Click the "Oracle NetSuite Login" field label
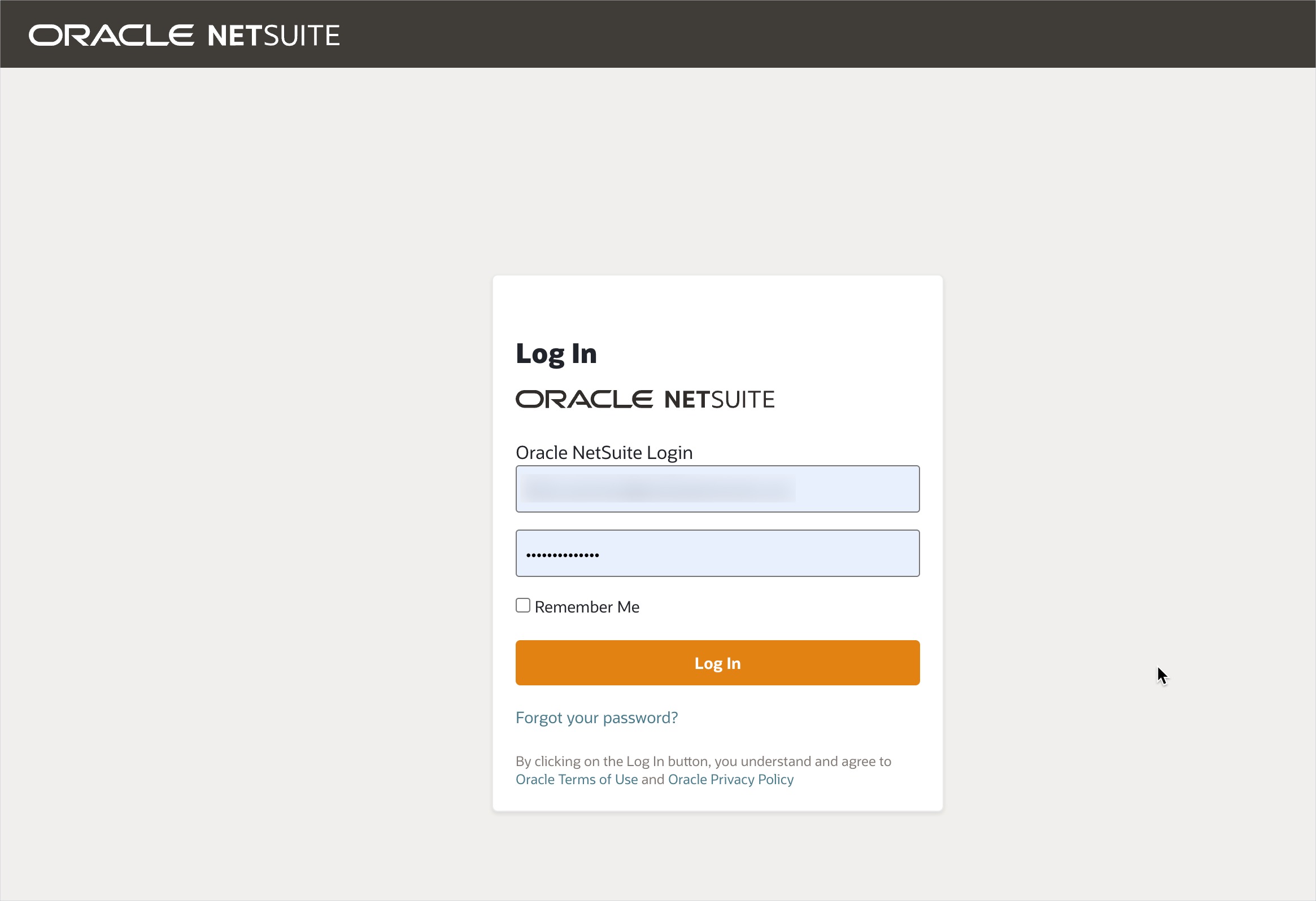 point(604,453)
